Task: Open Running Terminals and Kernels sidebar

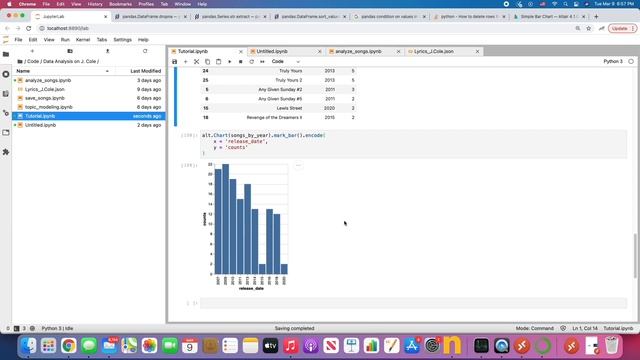Action: click(6, 74)
